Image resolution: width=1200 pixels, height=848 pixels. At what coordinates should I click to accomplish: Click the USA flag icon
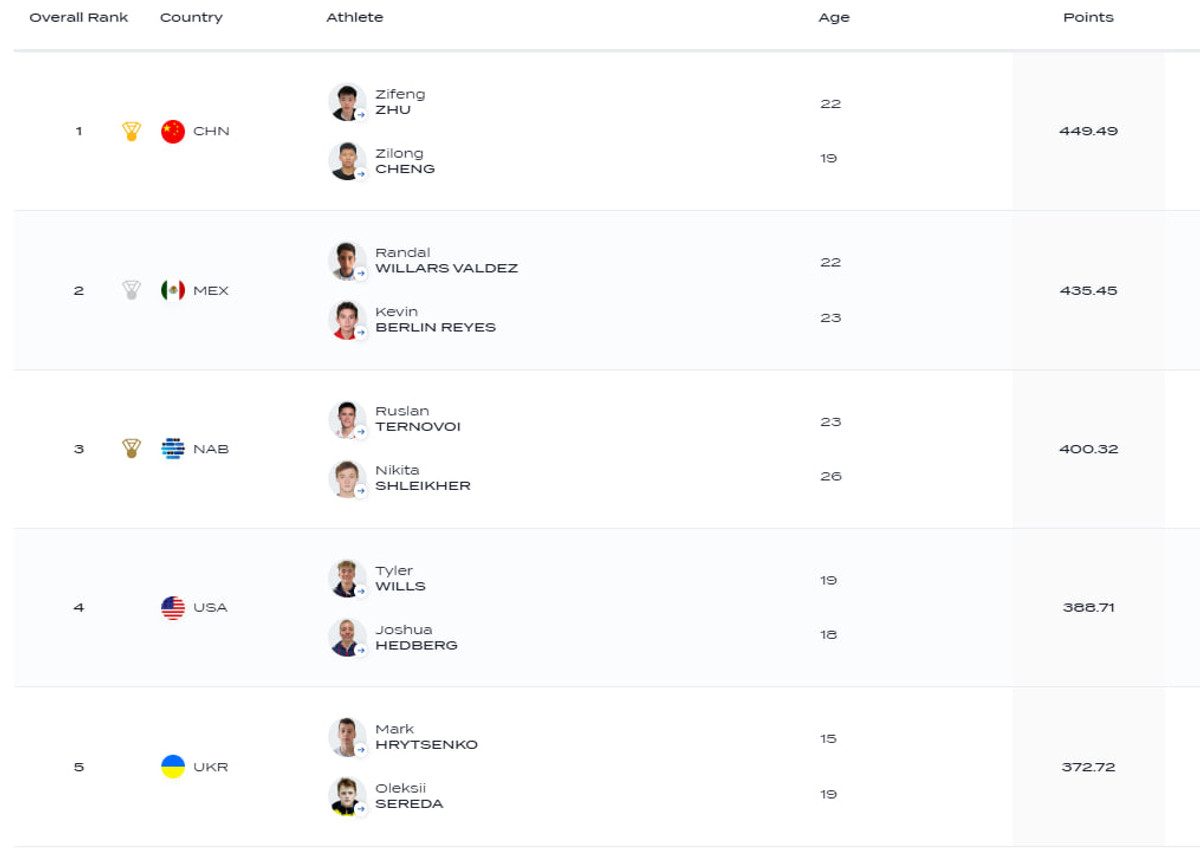pyautogui.click(x=173, y=607)
